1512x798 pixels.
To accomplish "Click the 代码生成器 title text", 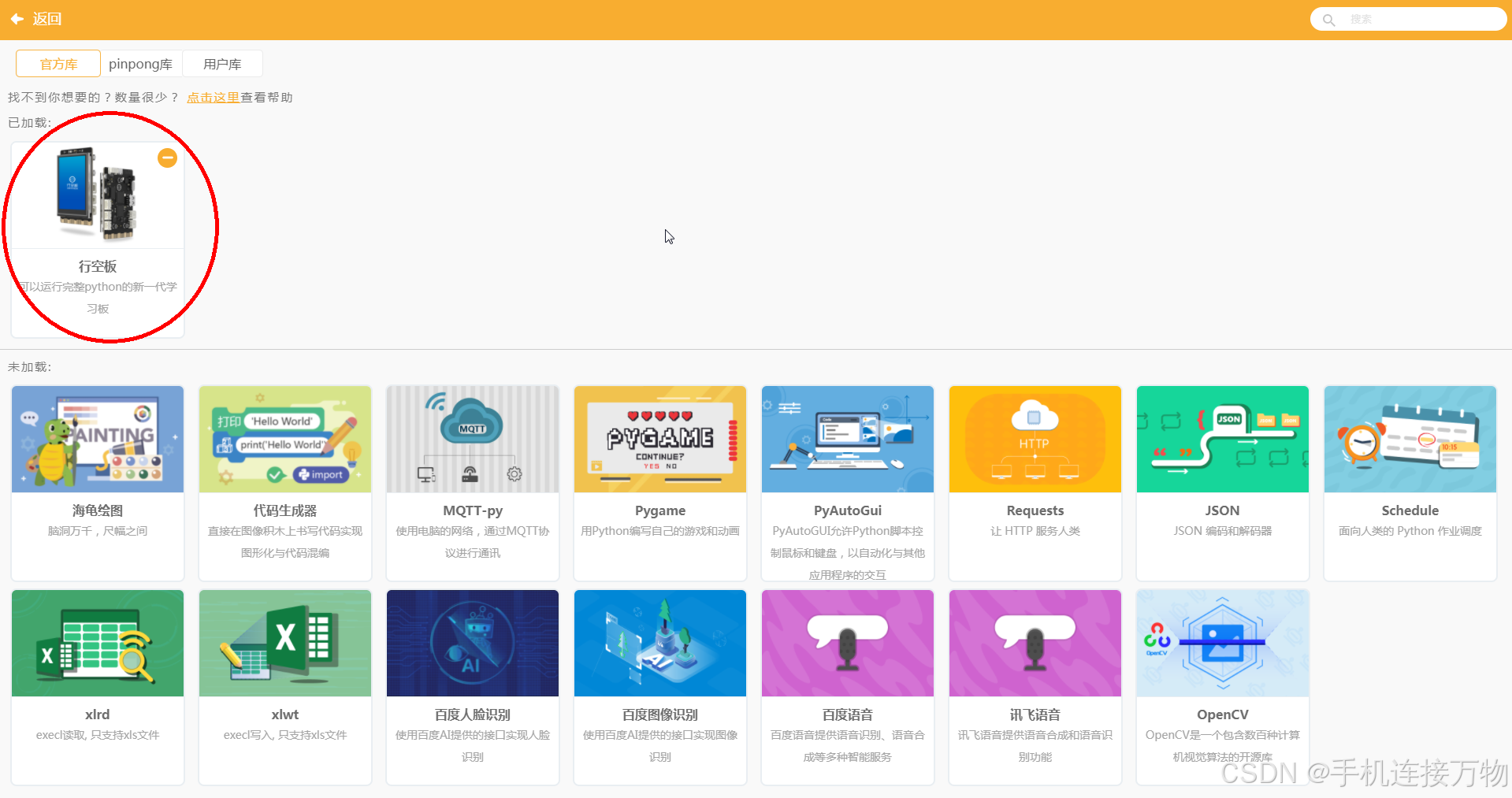I will pos(285,510).
